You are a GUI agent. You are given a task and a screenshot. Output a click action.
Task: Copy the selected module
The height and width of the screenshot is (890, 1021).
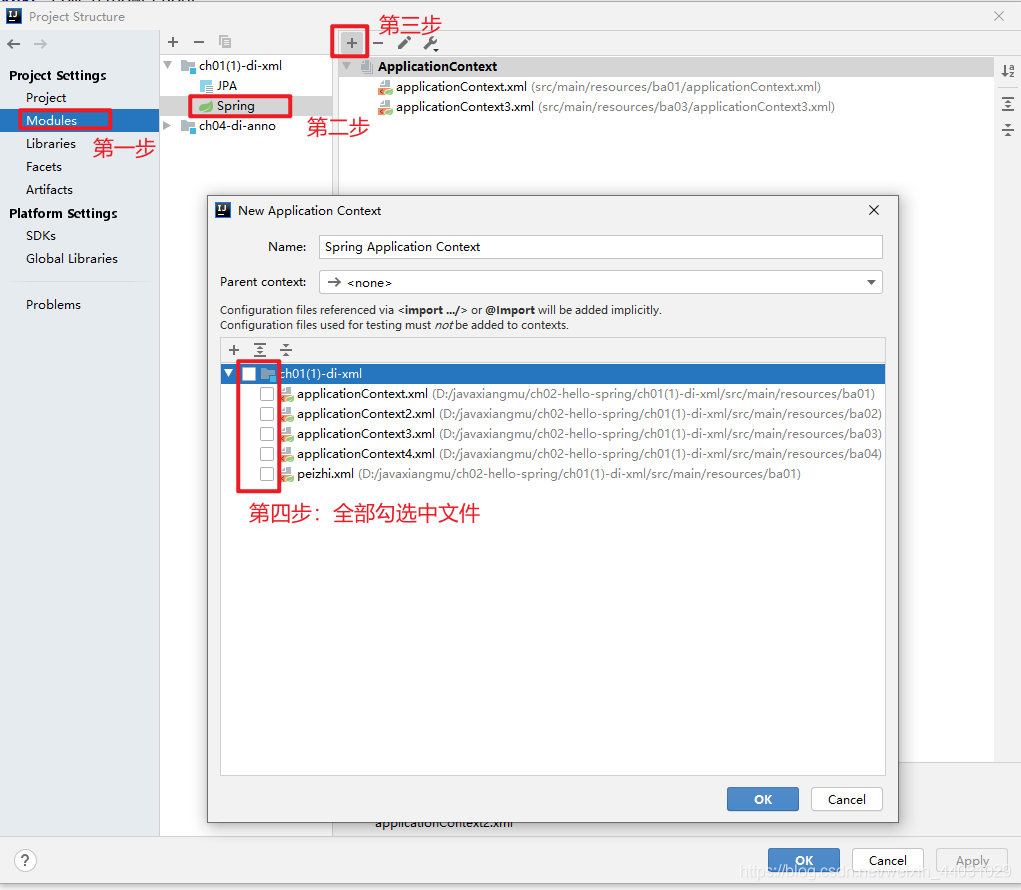pos(225,42)
